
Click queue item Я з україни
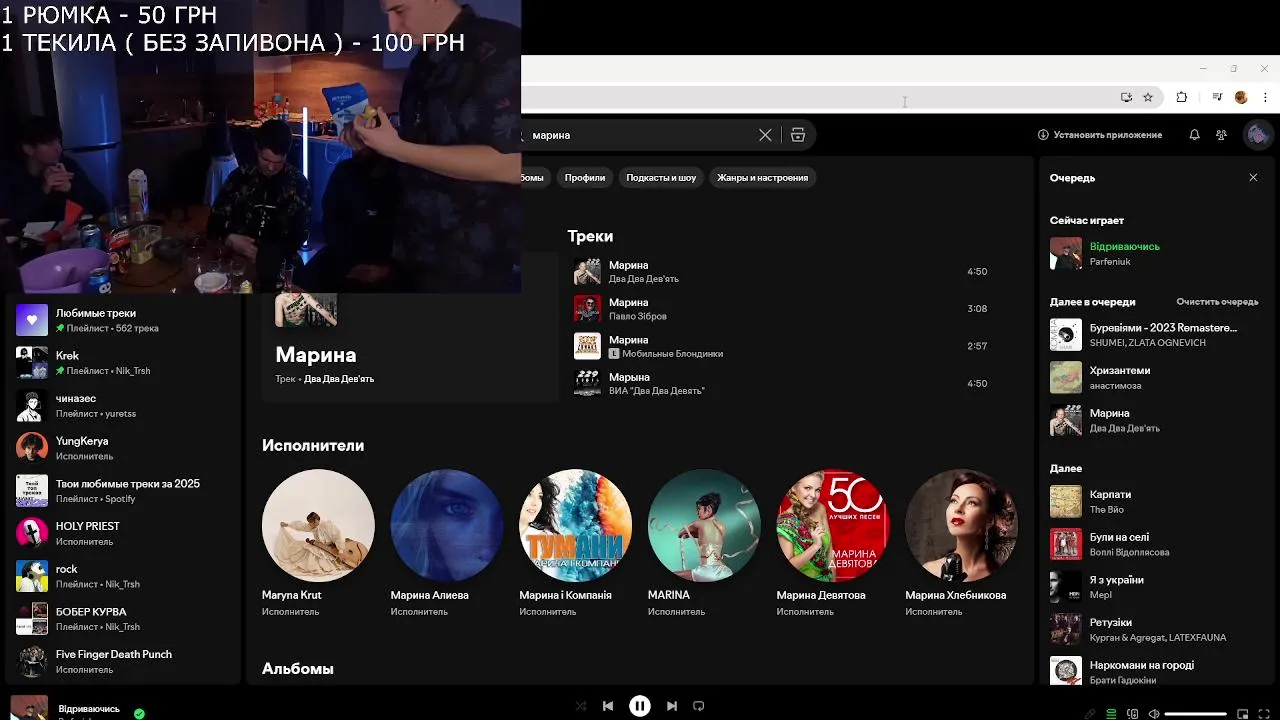(1154, 587)
